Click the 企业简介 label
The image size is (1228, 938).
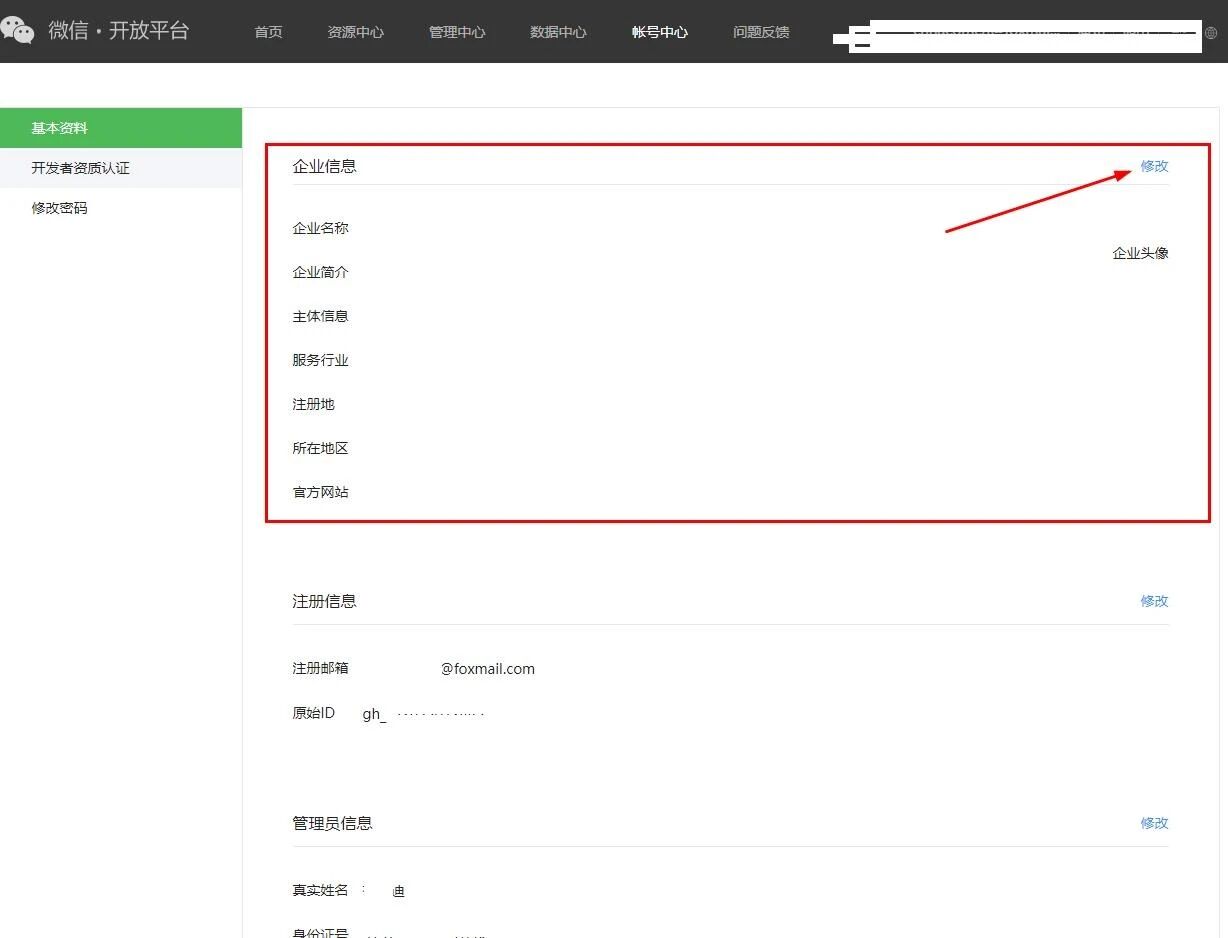coord(320,272)
